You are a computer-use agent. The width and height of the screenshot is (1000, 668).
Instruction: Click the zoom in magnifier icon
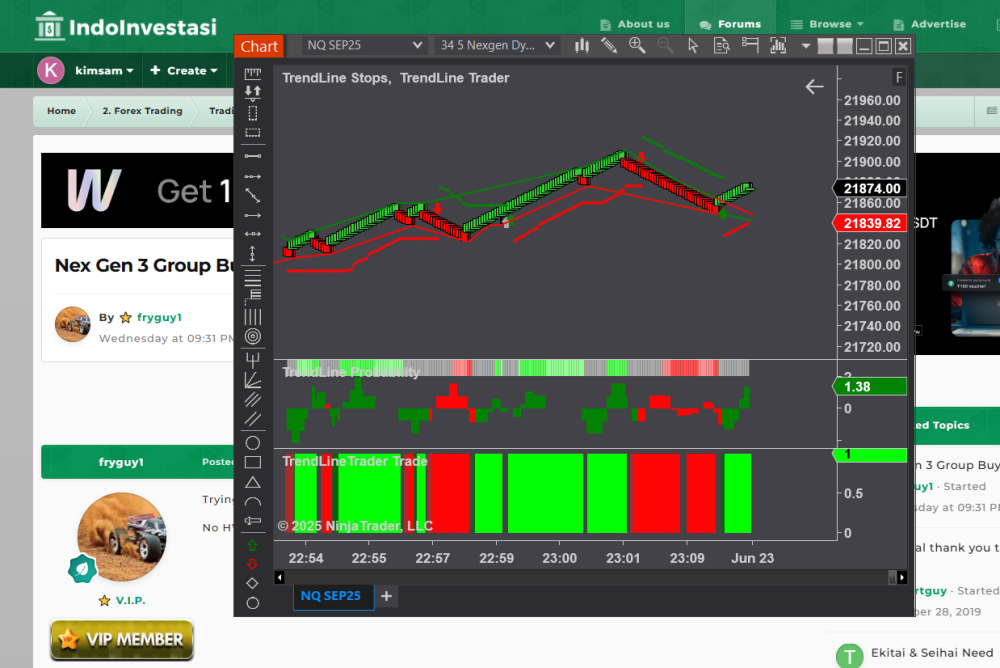[637, 46]
